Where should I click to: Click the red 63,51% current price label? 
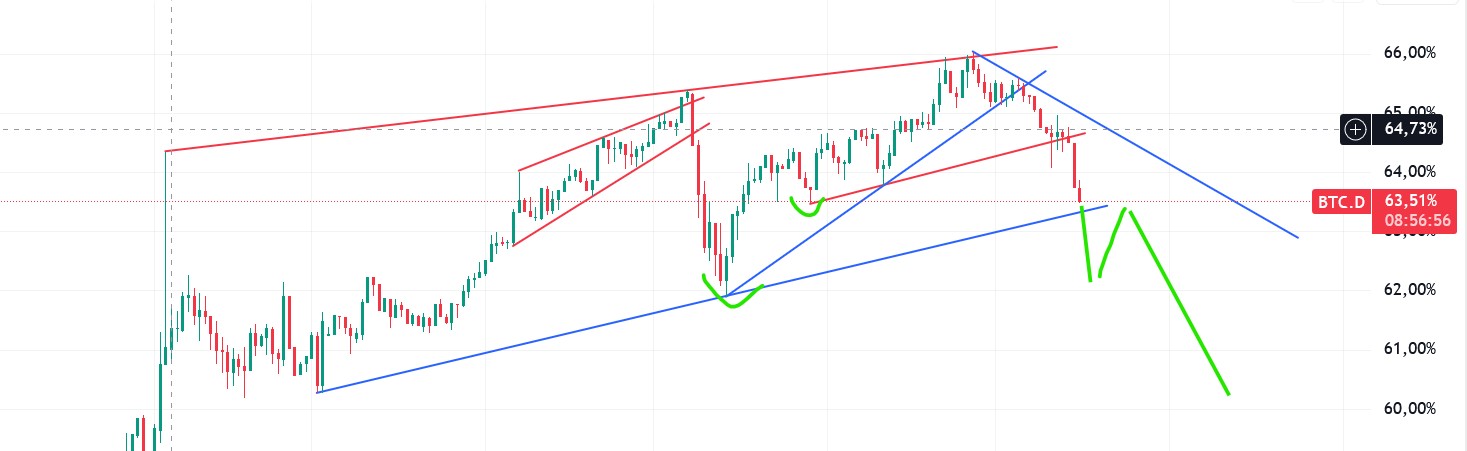(1411, 201)
